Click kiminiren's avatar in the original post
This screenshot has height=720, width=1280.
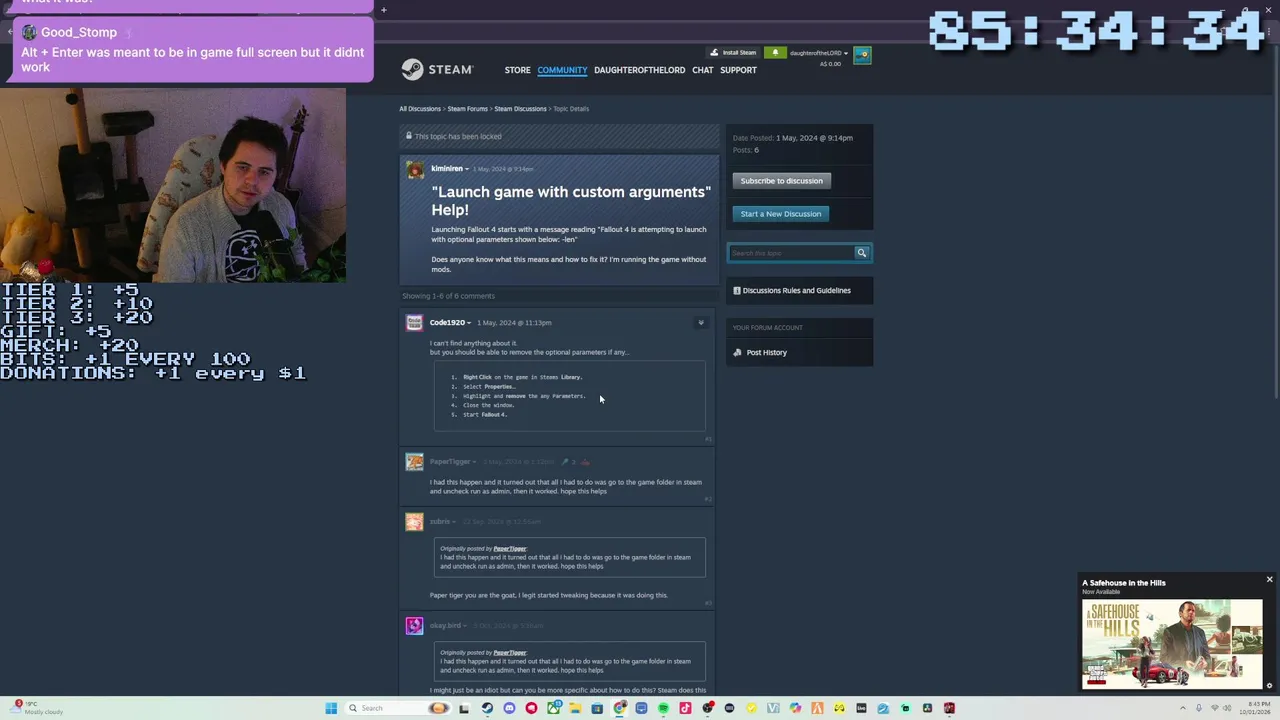click(415, 169)
